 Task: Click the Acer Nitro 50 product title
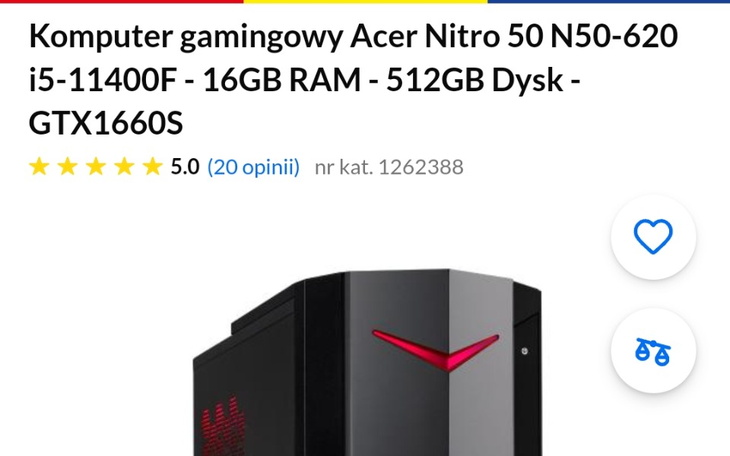[x=353, y=79]
